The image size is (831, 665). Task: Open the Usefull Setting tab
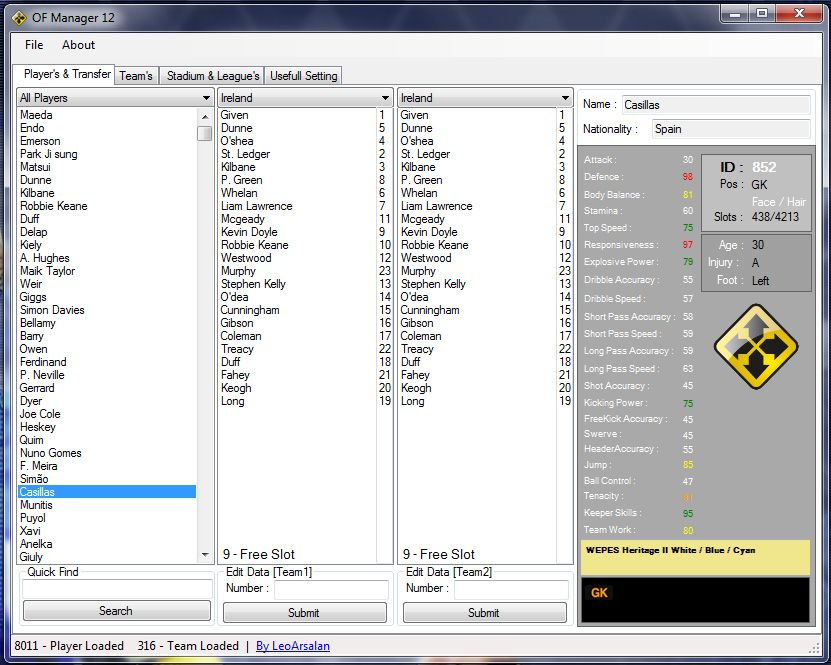coord(304,76)
